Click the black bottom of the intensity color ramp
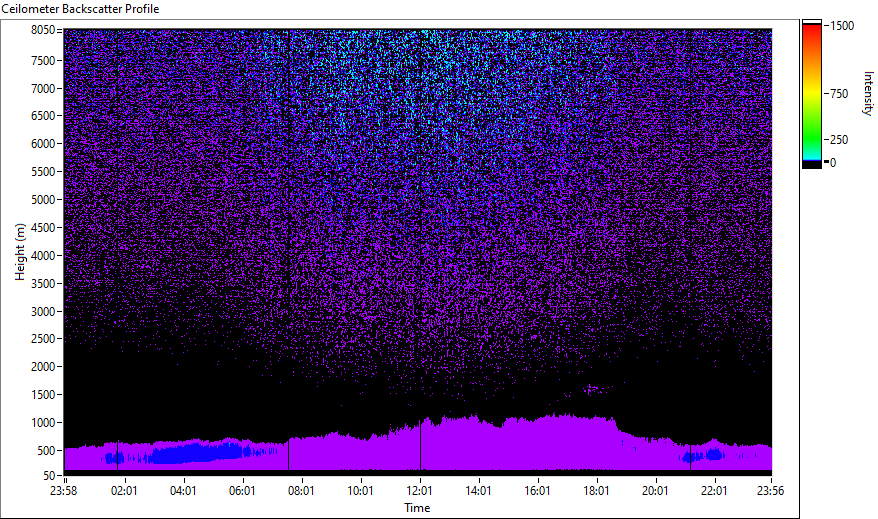The height and width of the screenshot is (519, 878). coord(812,165)
